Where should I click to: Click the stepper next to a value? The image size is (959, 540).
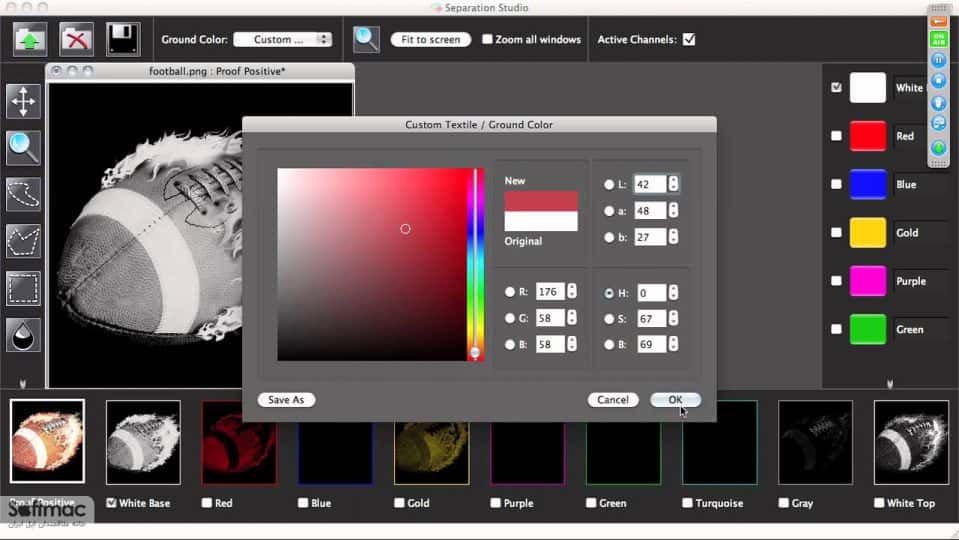pos(673,211)
